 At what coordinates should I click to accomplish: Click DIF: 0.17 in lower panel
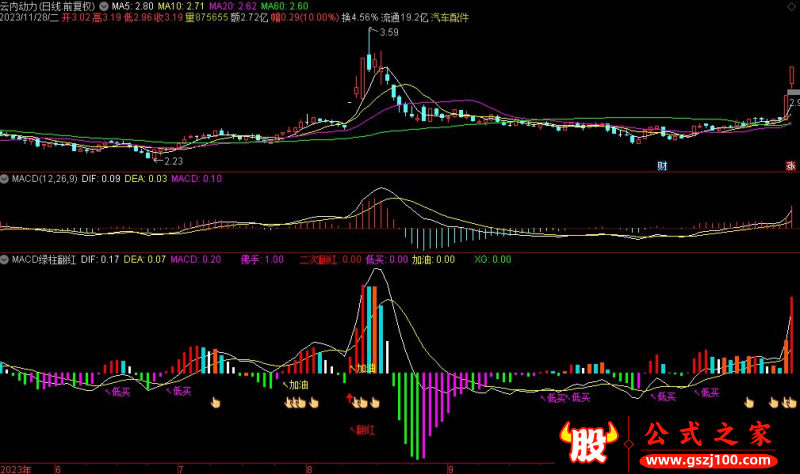pyautogui.click(x=100, y=259)
